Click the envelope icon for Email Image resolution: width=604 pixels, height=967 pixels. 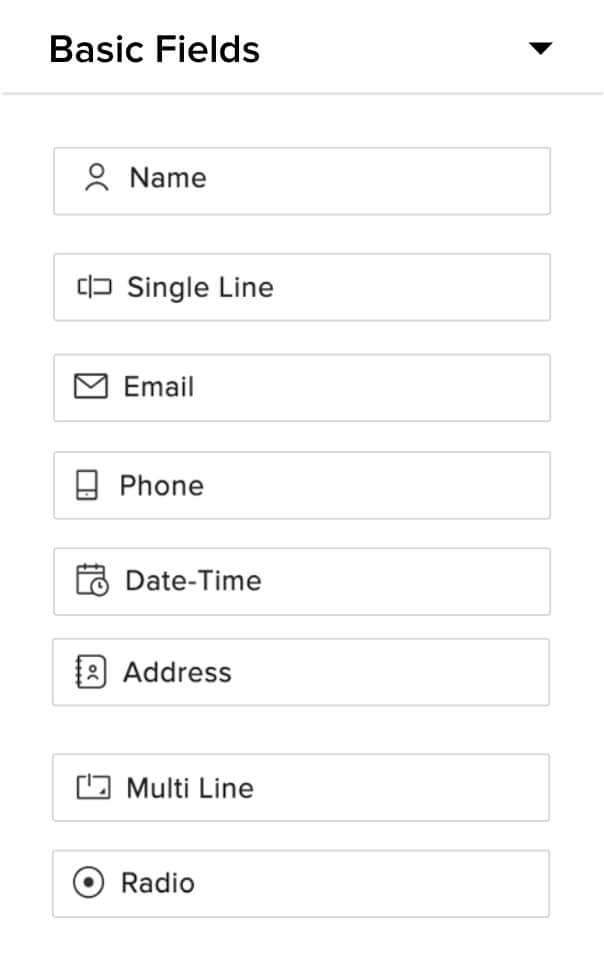[91, 387]
